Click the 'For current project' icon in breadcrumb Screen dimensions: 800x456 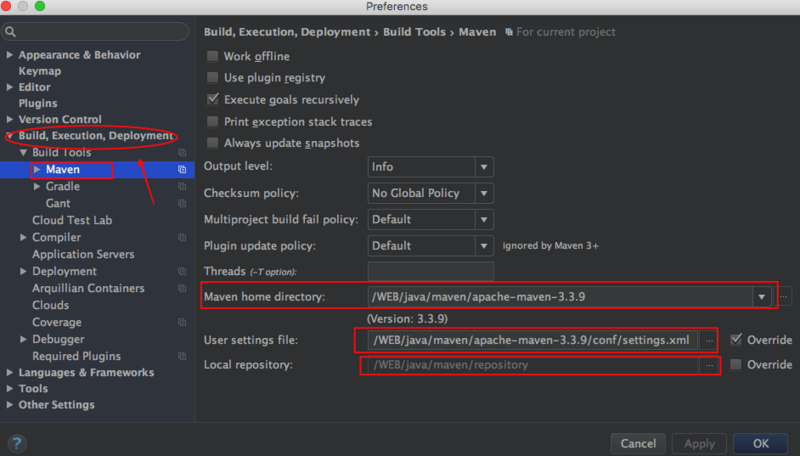pos(509,32)
